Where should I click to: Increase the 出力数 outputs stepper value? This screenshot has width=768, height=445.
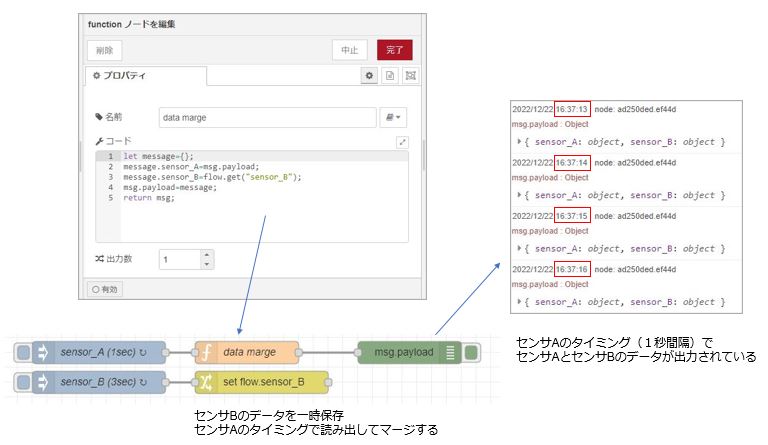(x=206, y=254)
